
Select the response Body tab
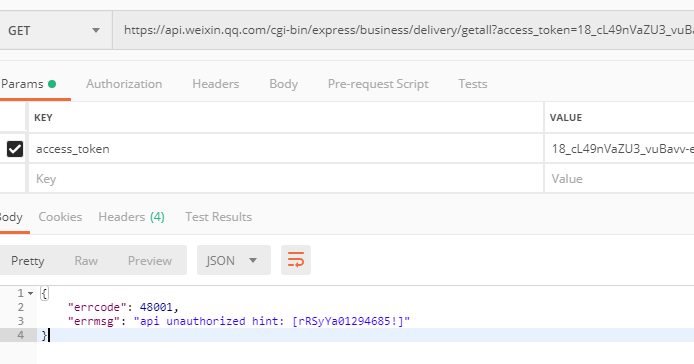pyautogui.click(x=11, y=217)
